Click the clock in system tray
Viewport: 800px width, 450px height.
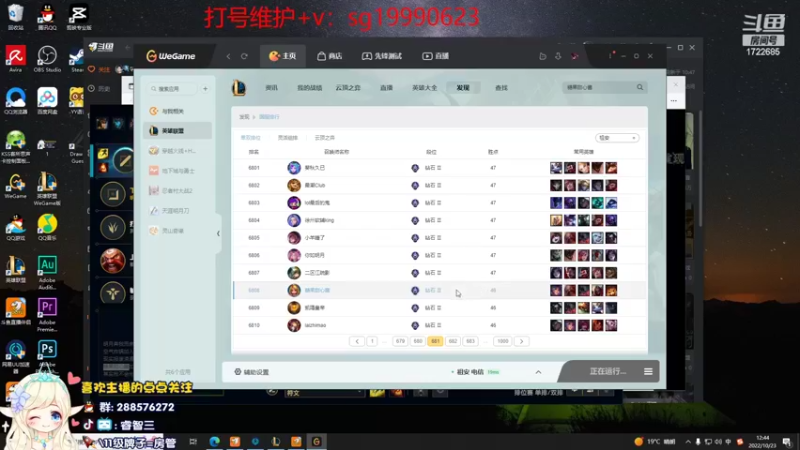click(x=763, y=441)
